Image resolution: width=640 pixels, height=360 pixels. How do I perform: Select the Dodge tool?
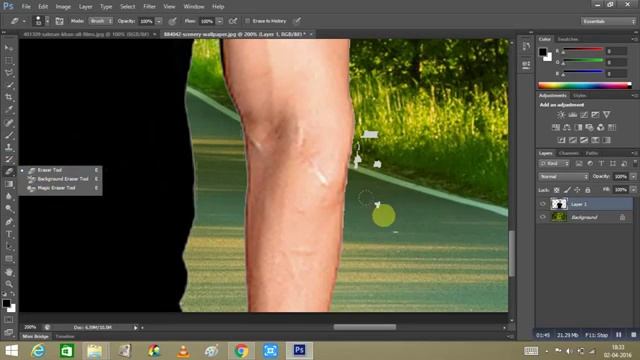click(x=9, y=209)
